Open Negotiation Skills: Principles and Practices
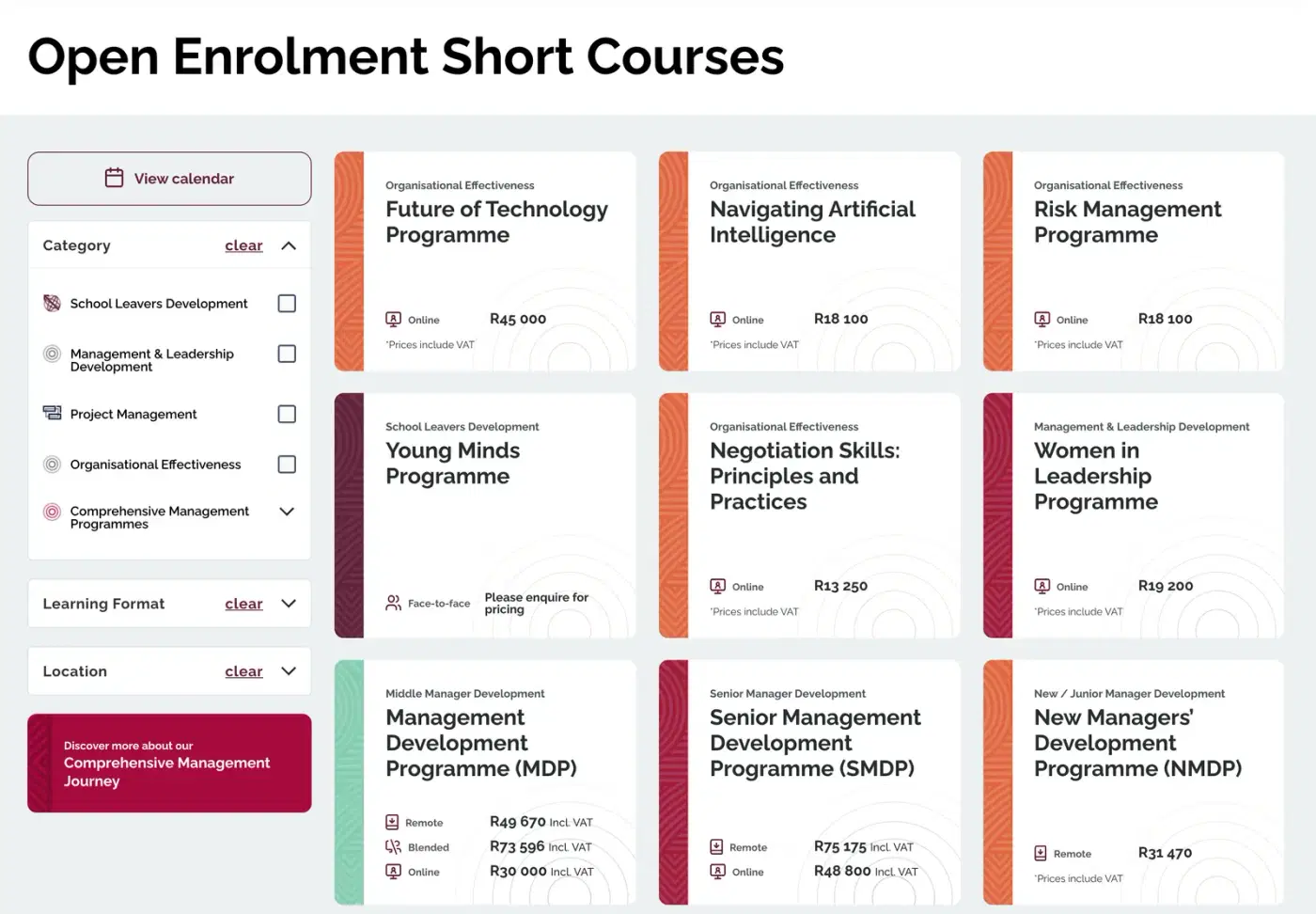The height and width of the screenshot is (914, 1316). [x=809, y=515]
